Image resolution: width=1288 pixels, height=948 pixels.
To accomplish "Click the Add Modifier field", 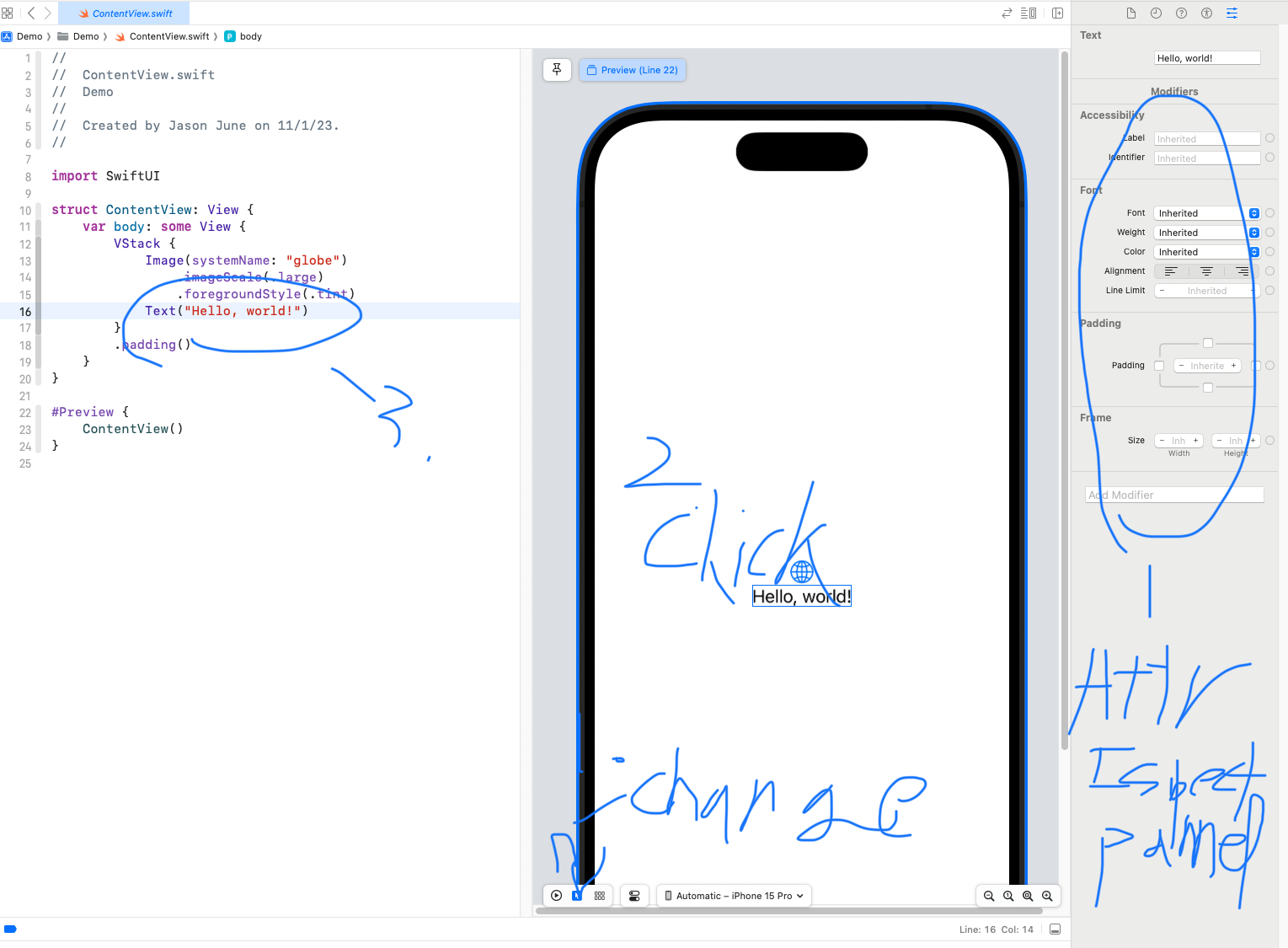I will pos(1173,495).
